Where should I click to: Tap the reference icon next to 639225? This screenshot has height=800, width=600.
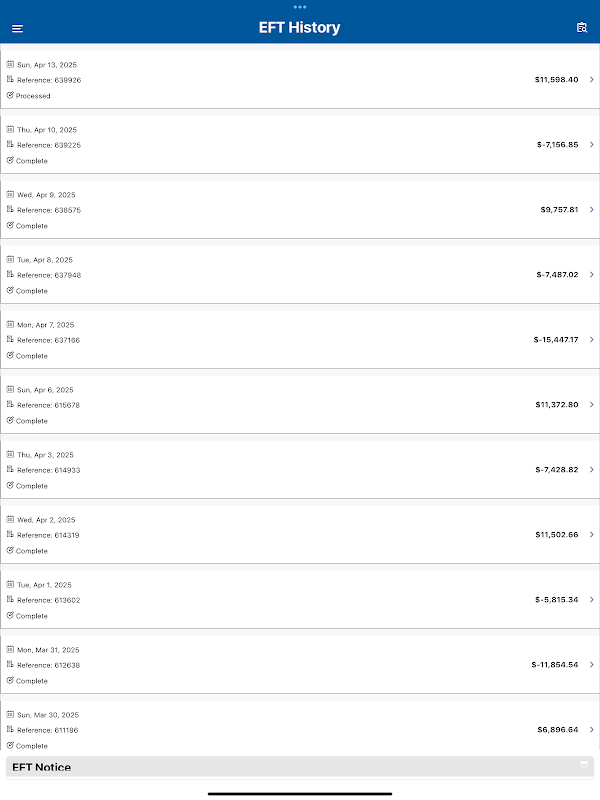(10, 145)
